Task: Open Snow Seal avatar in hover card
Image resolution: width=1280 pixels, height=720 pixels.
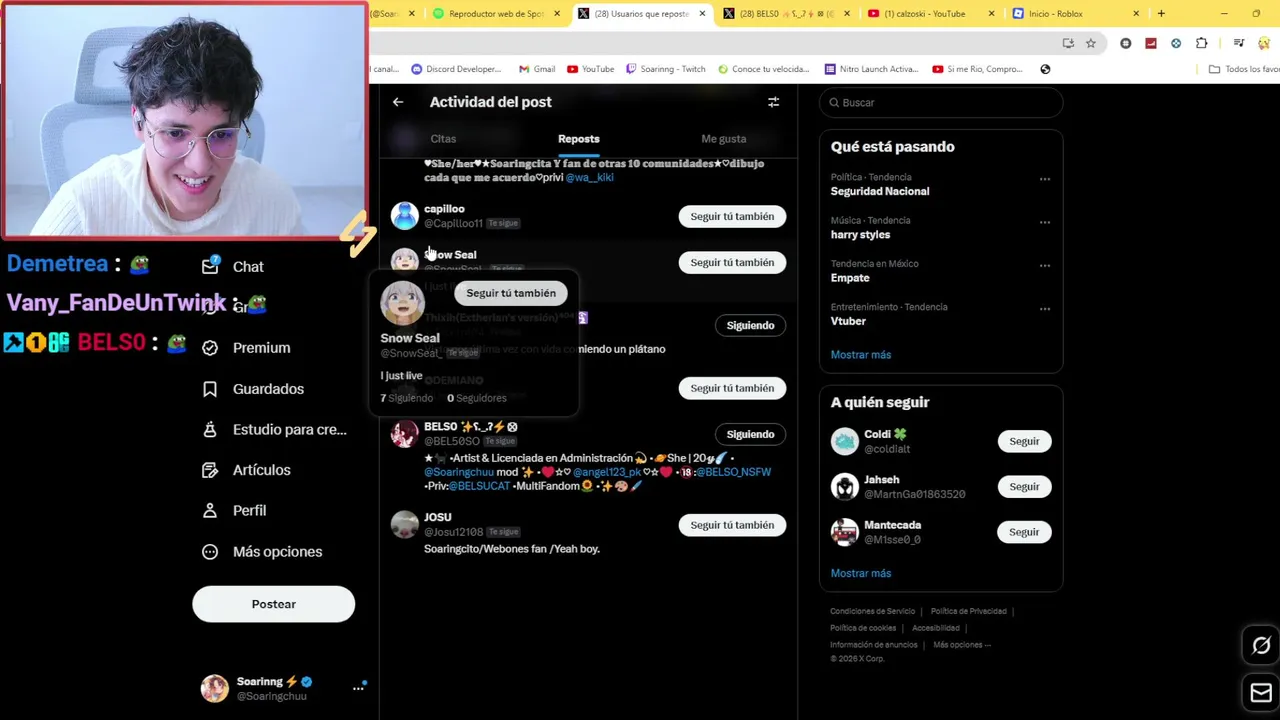Action: coord(402,303)
